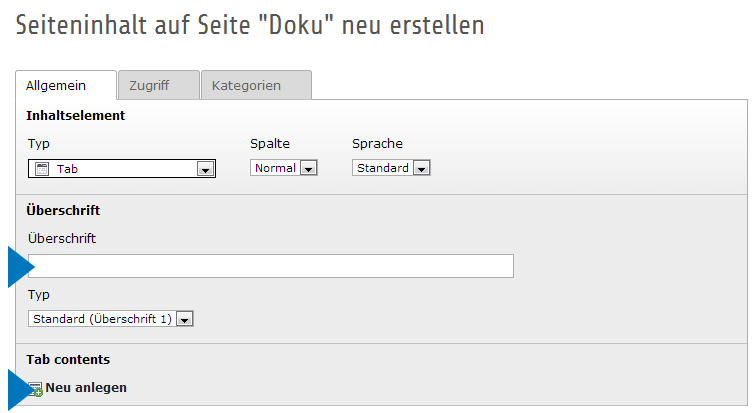
Task: Switch to the Allgemein tab
Action: point(56,86)
